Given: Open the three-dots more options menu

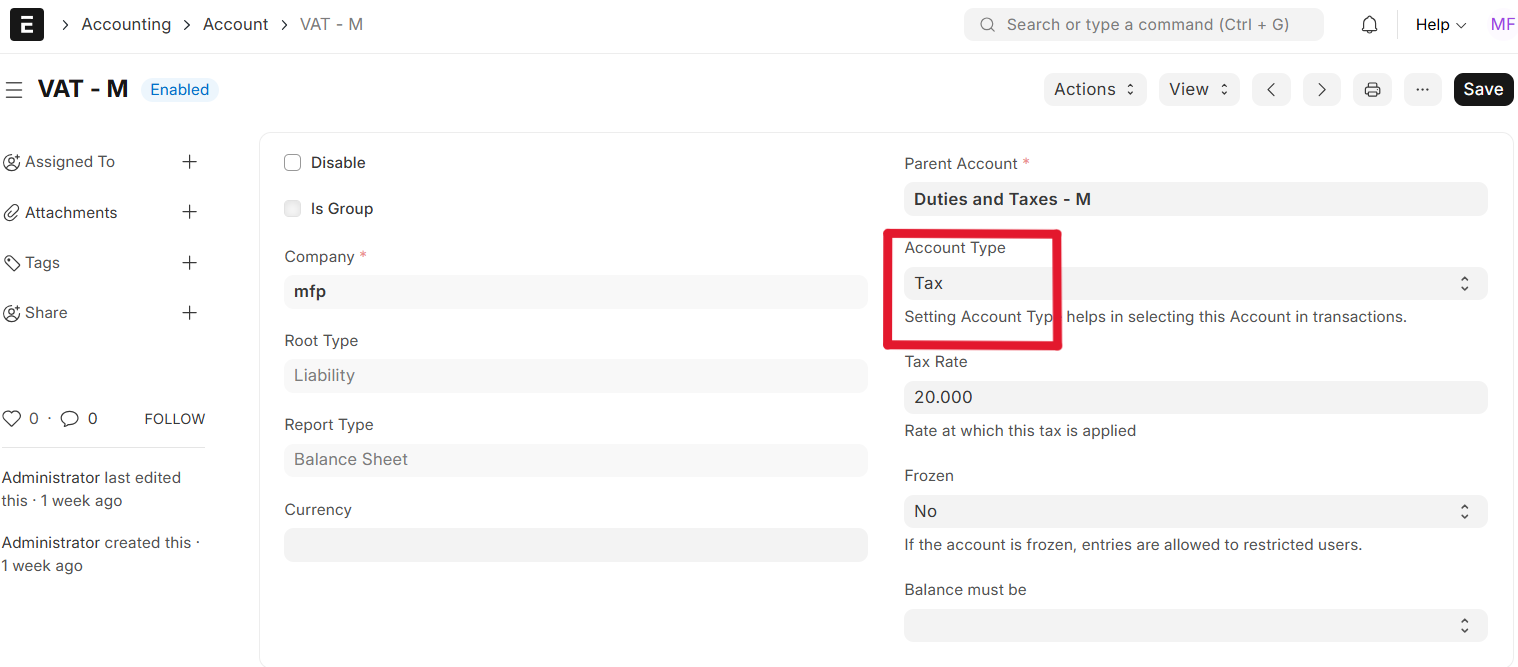Looking at the screenshot, I should tap(1422, 89).
